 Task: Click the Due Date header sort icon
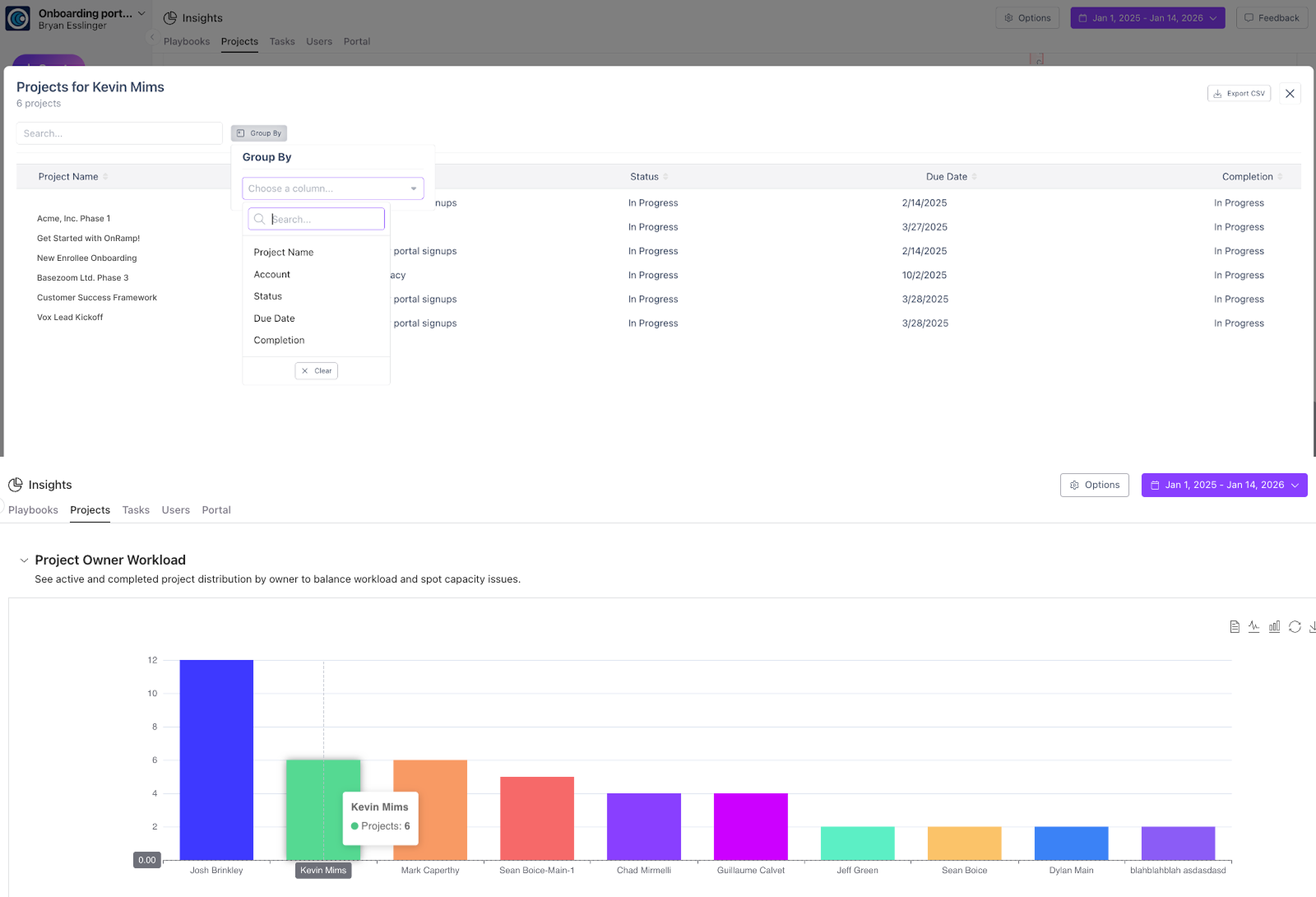click(975, 177)
